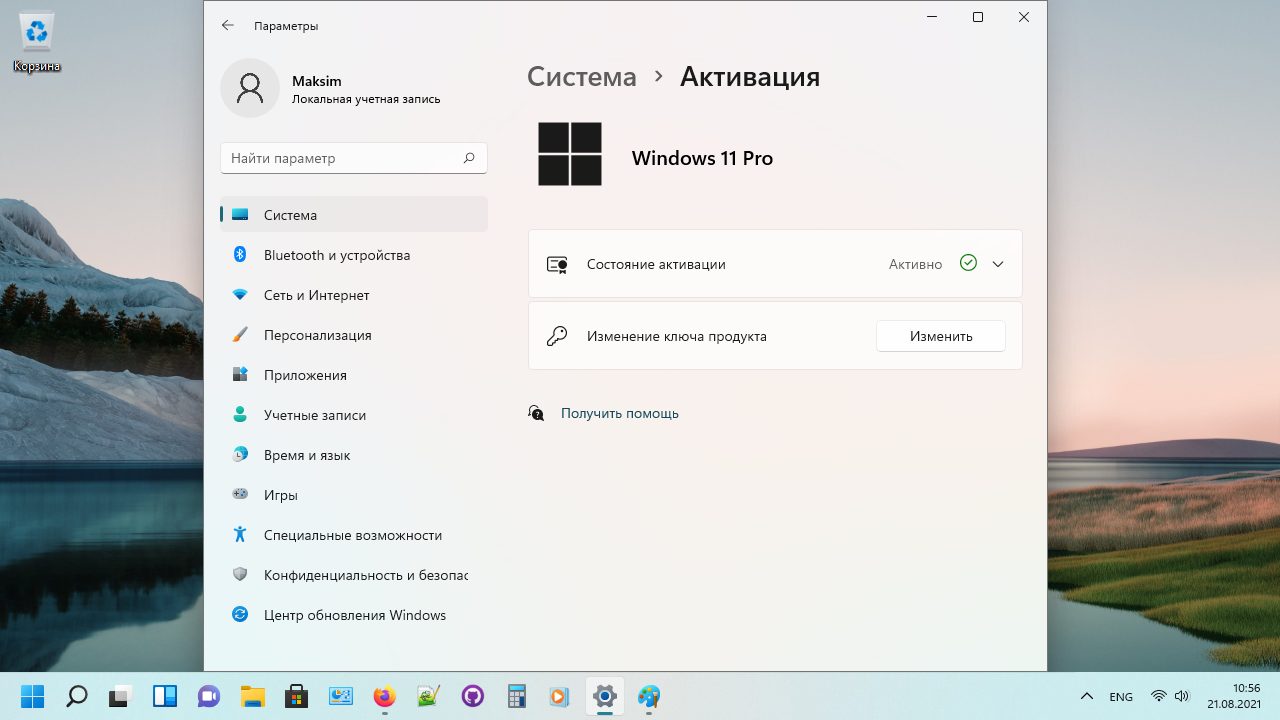Open the Персонализация section
The image size is (1280, 720).
click(354, 335)
